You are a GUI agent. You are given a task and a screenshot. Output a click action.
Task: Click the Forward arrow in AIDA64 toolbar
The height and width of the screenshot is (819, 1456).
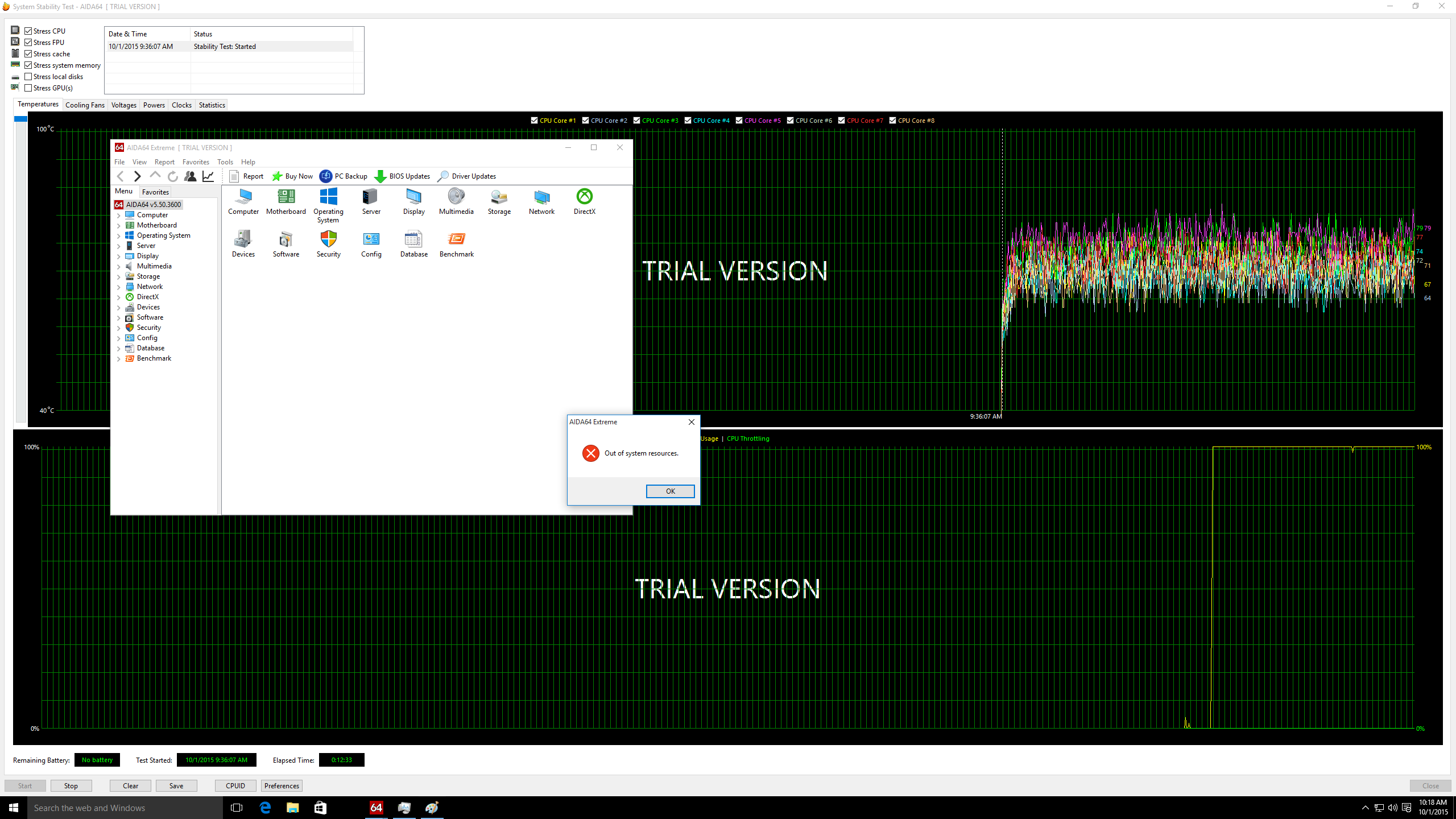137,176
